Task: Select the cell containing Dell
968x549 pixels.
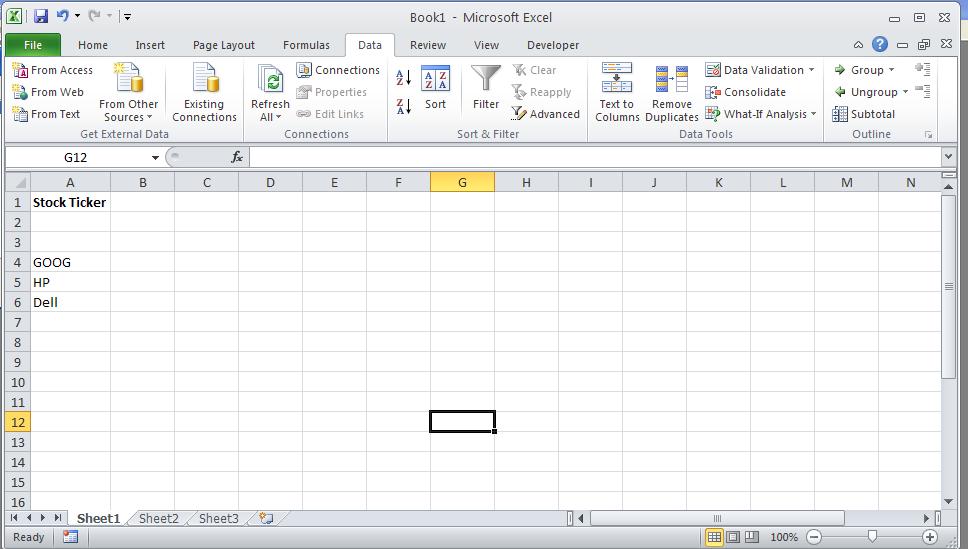Action: (x=70, y=303)
